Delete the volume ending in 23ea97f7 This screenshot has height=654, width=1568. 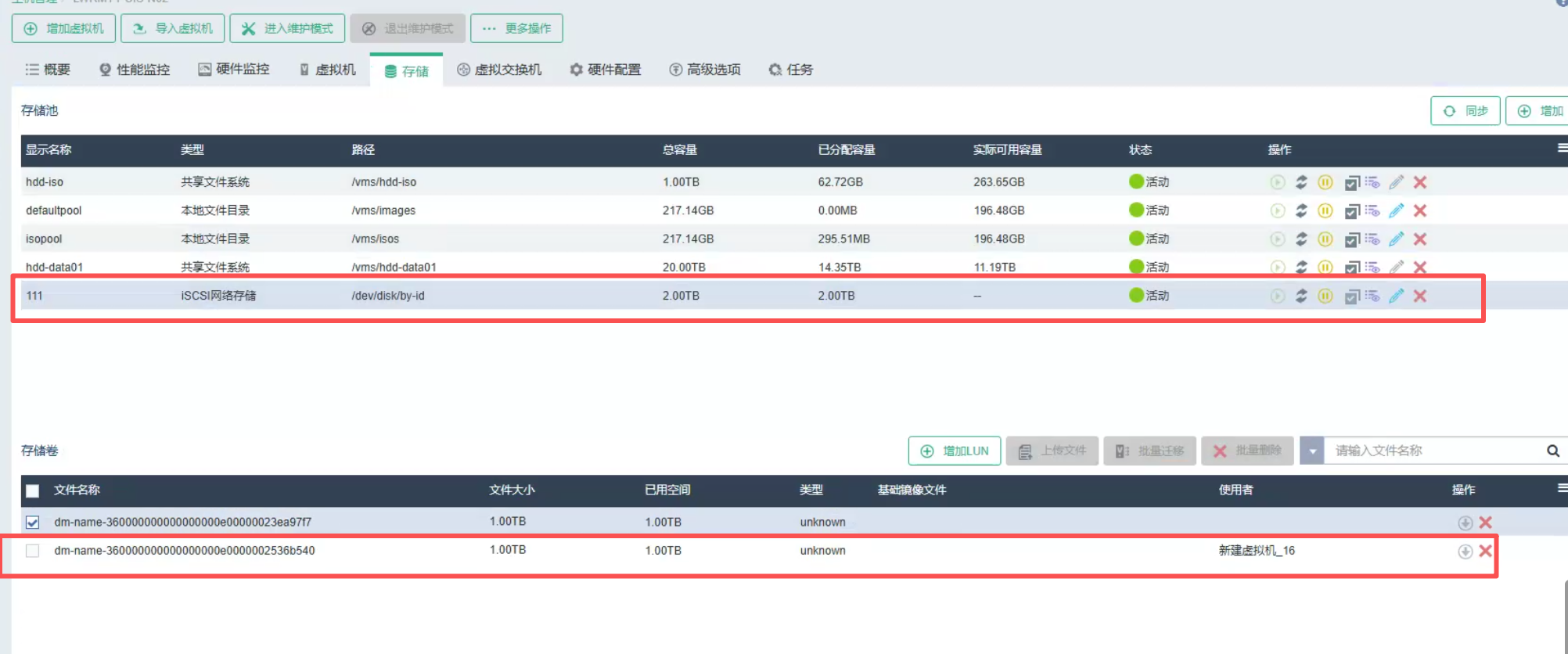1485,523
